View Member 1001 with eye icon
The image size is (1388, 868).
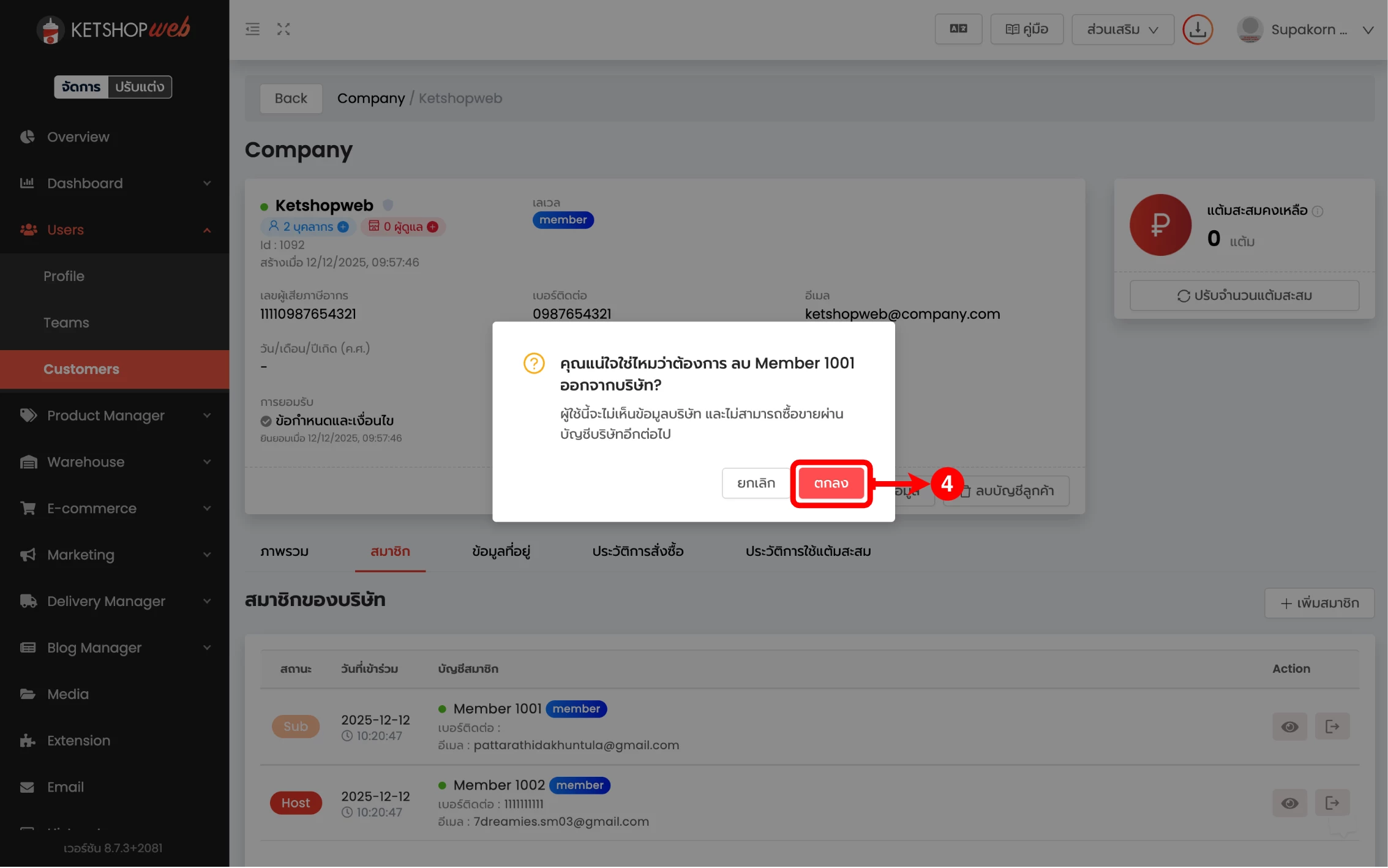(x=1289, y=727)
